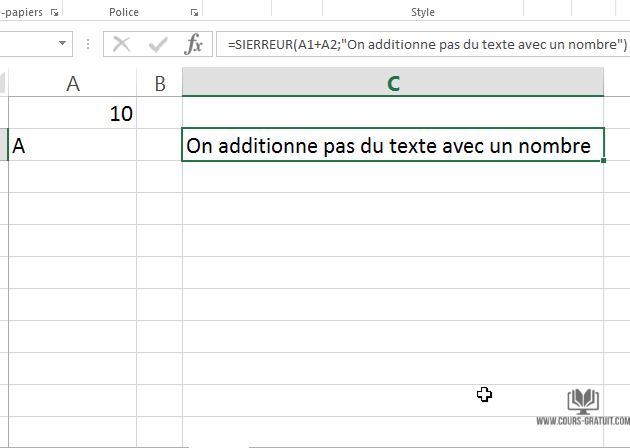Select empty cell B1
Screen dimensions: 630x448
(159, 114)
